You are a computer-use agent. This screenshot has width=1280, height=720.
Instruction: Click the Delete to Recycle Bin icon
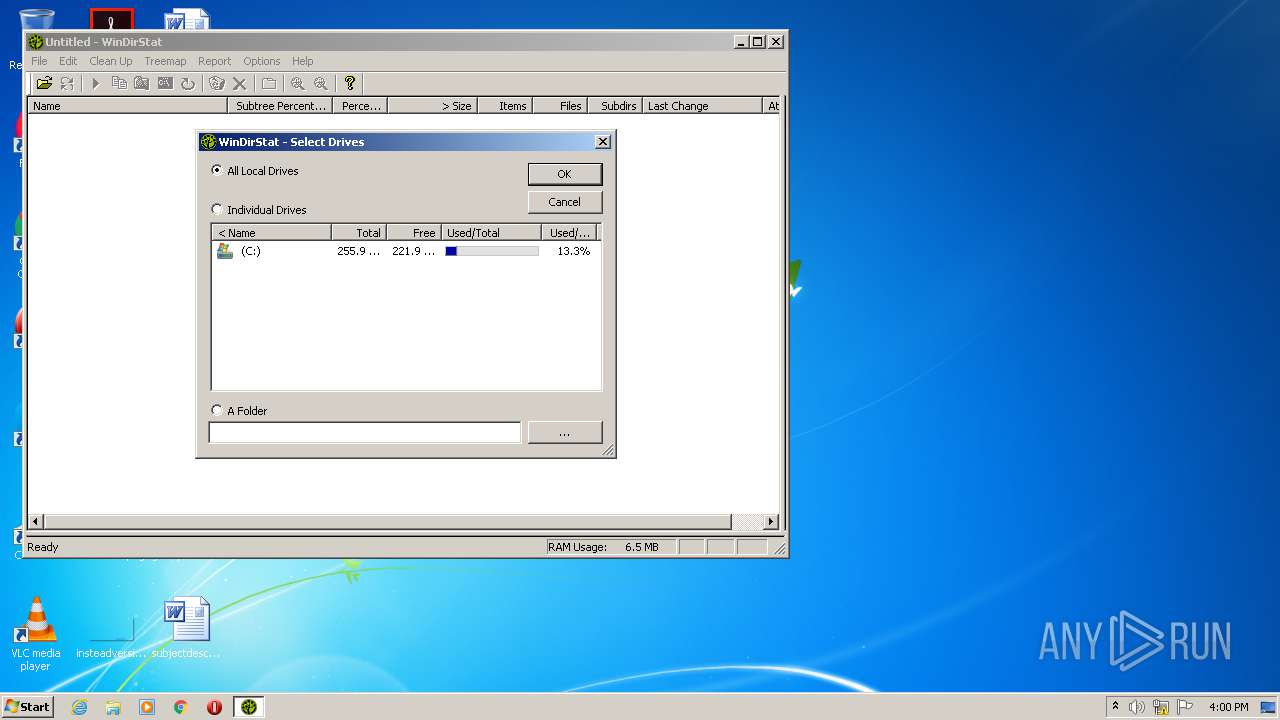tap(216, 83)
